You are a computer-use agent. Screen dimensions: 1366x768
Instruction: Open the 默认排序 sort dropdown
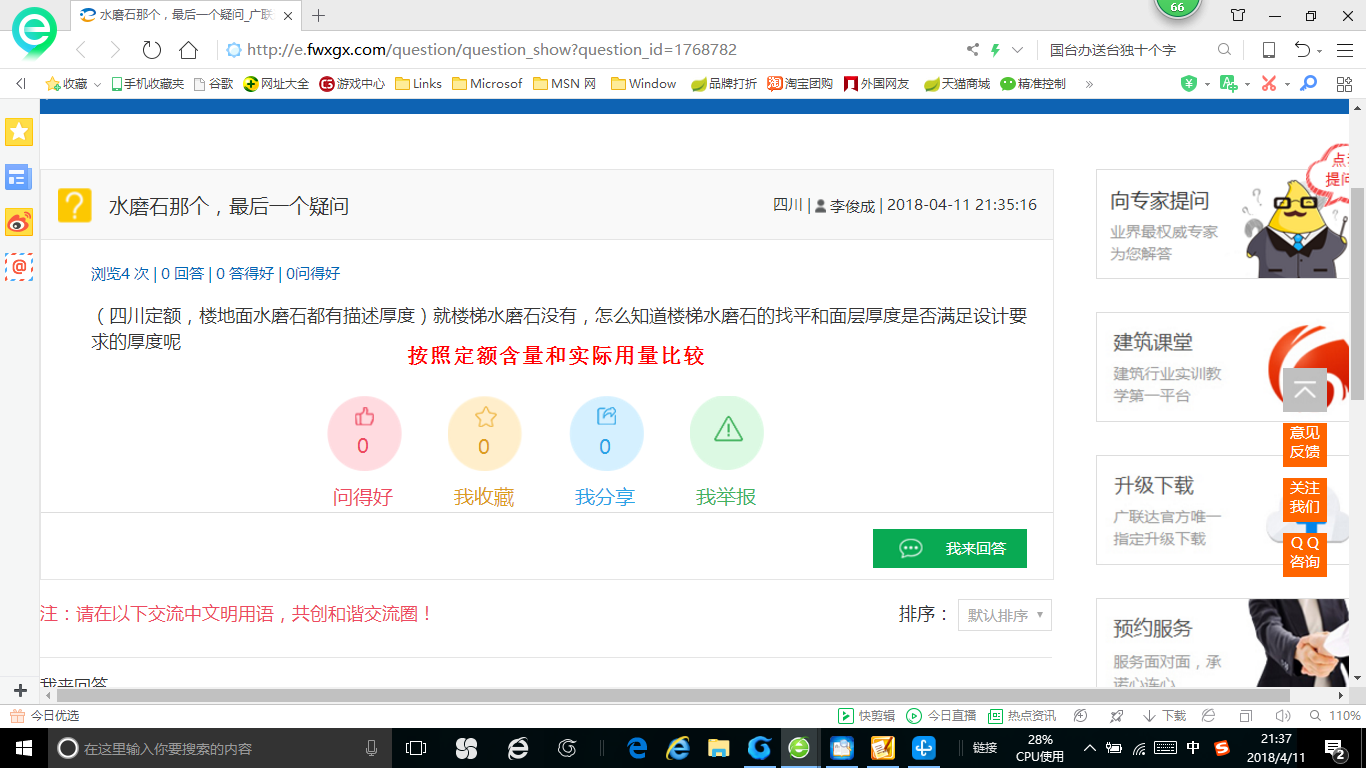(1005, 615)
